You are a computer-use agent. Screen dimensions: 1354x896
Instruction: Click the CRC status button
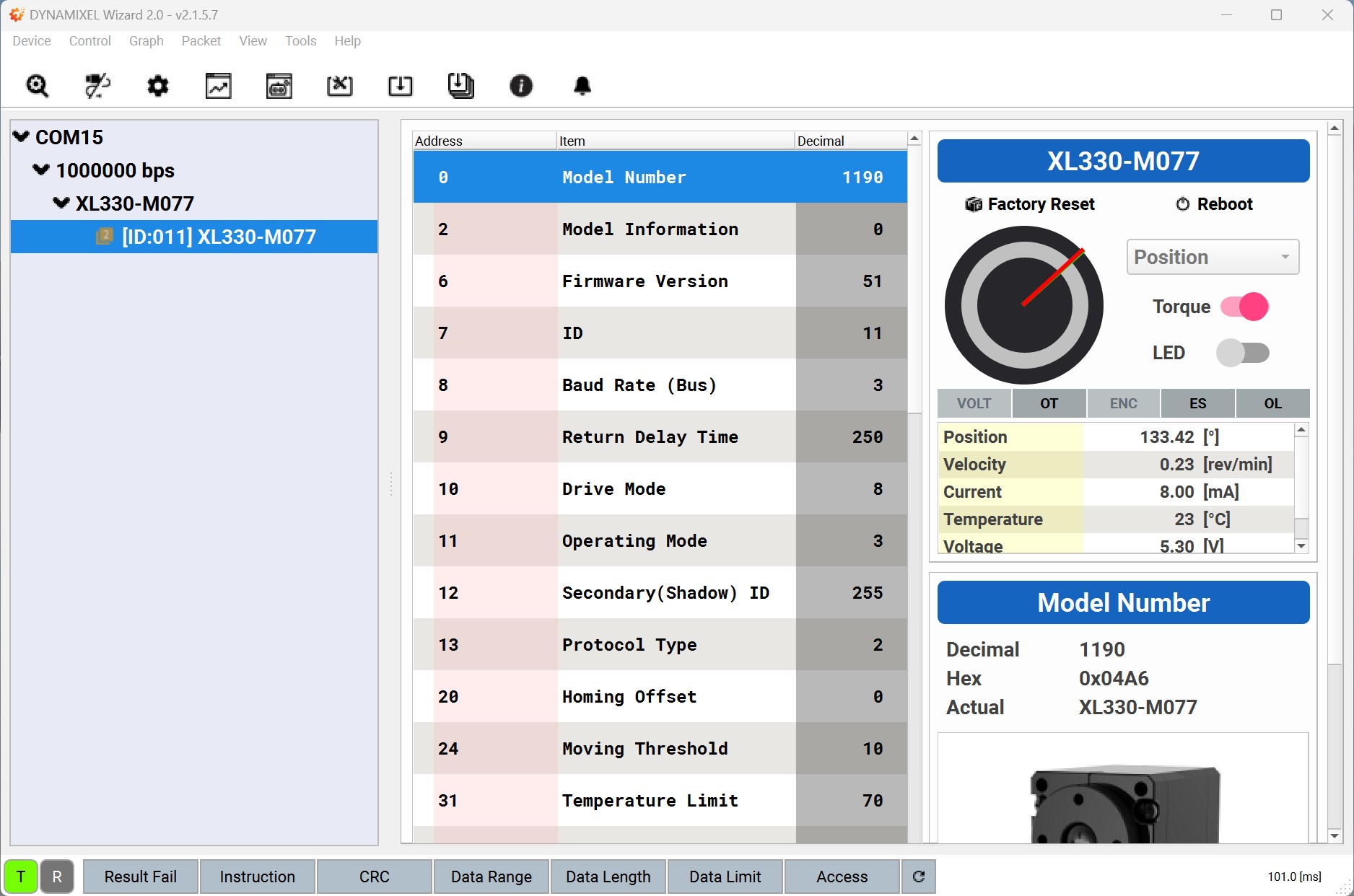375,877
